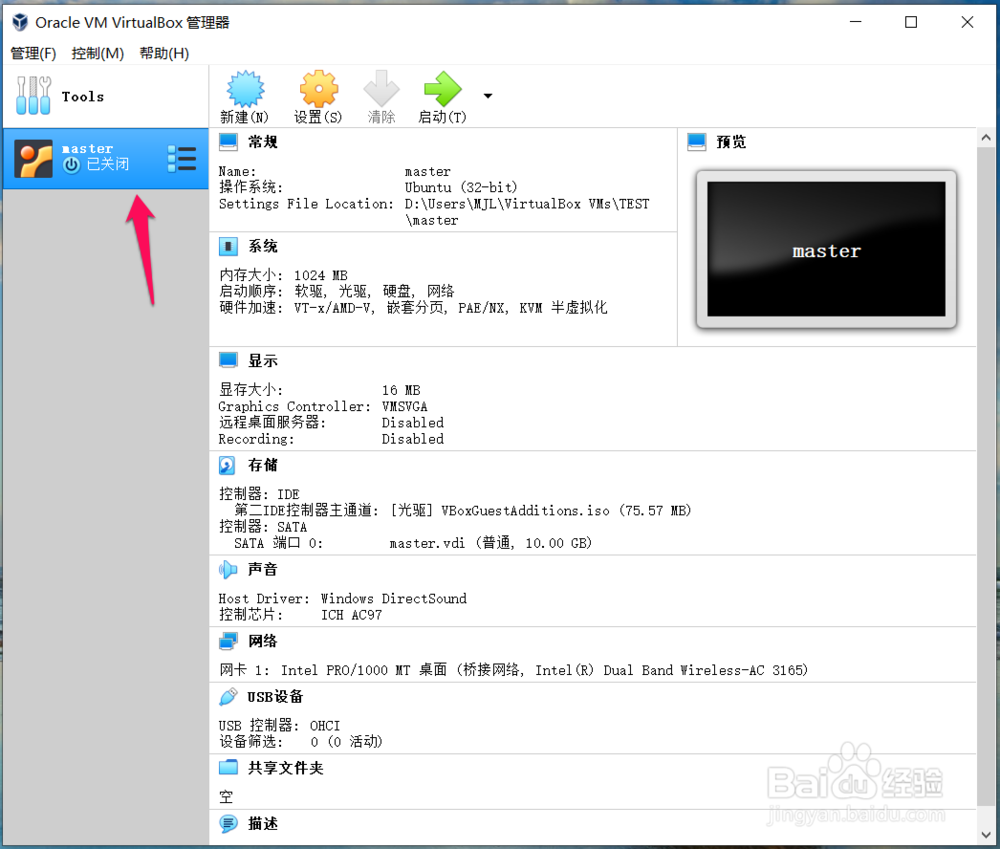Click the master preview thumbnail

(x=827, y=249)
